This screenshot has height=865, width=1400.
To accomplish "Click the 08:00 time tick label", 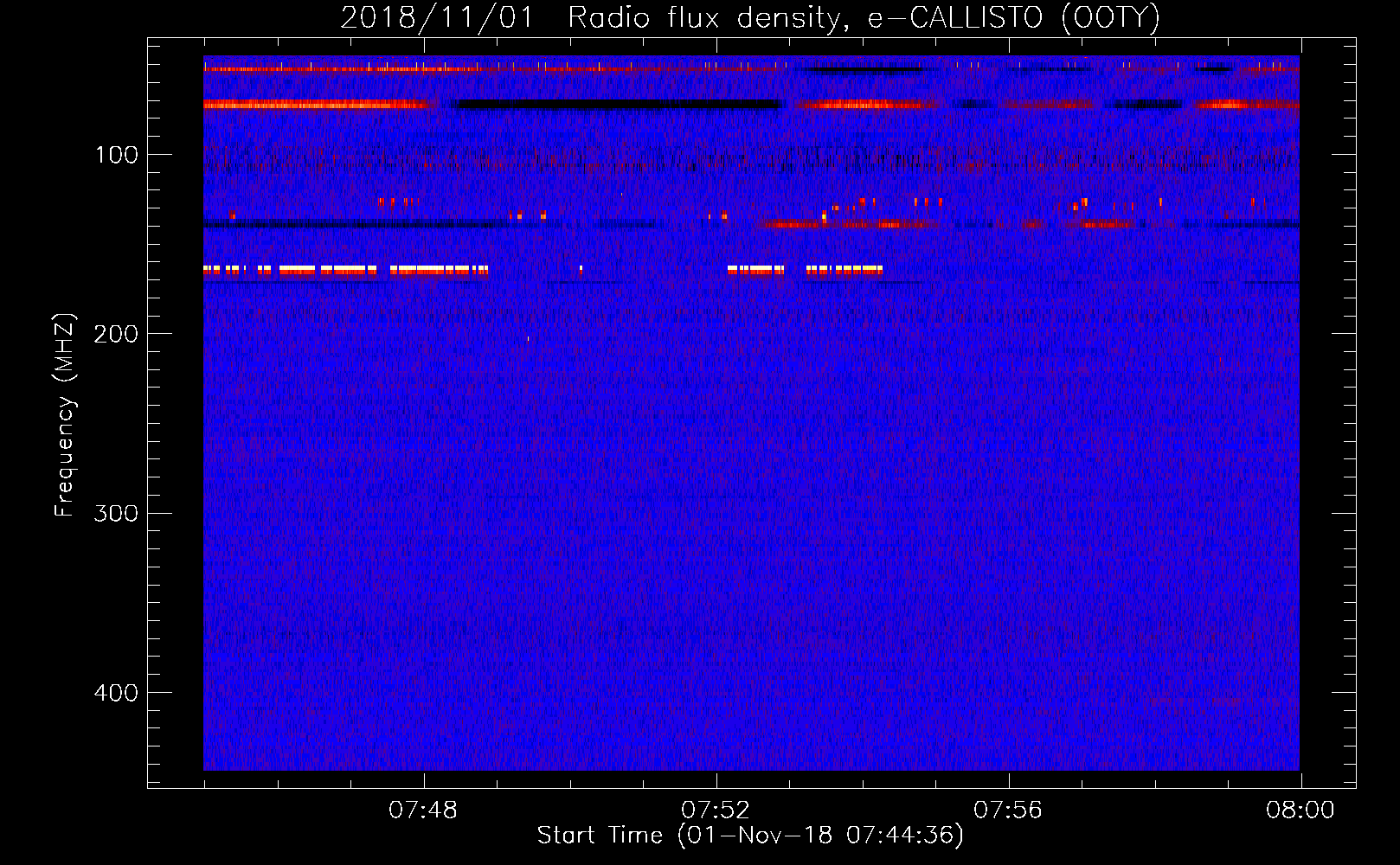I will 1300,811.
